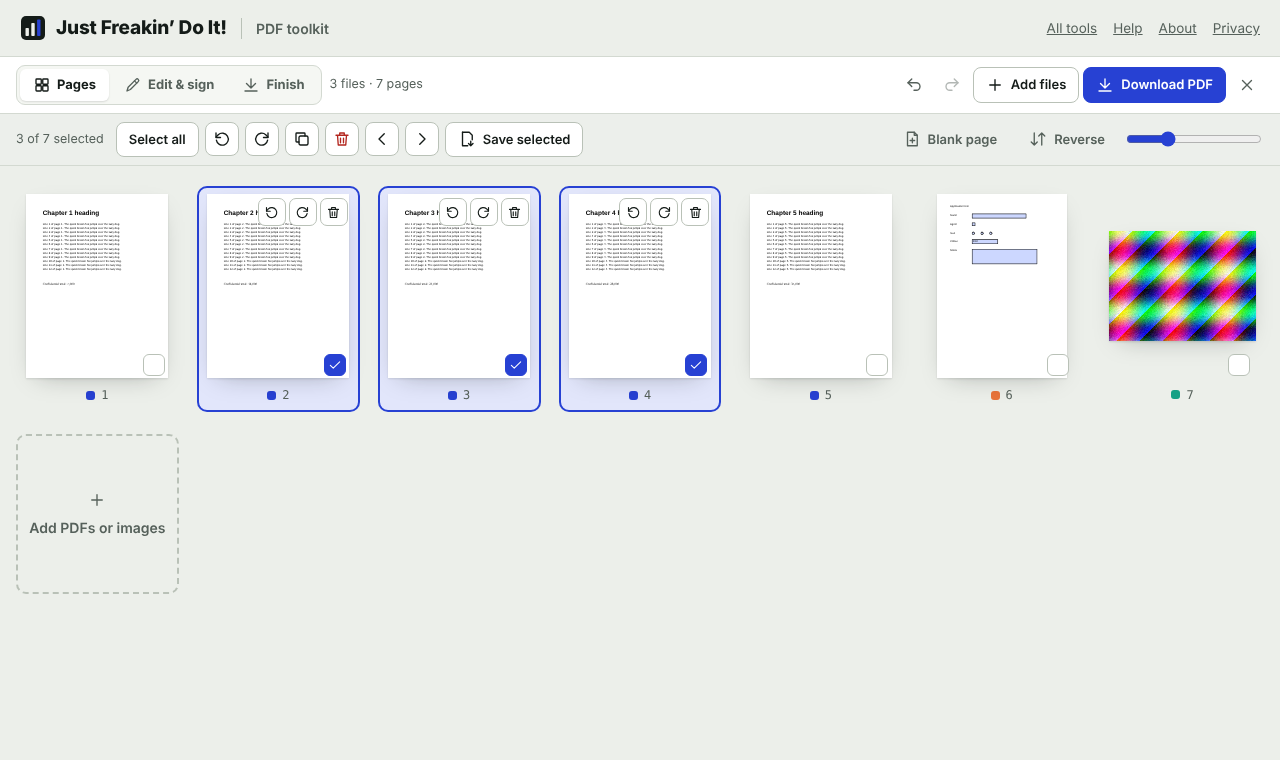The height and width of the screenshot is (760, 1280).
Task: Check the page 5 selection box
Action: coord(877,365)
